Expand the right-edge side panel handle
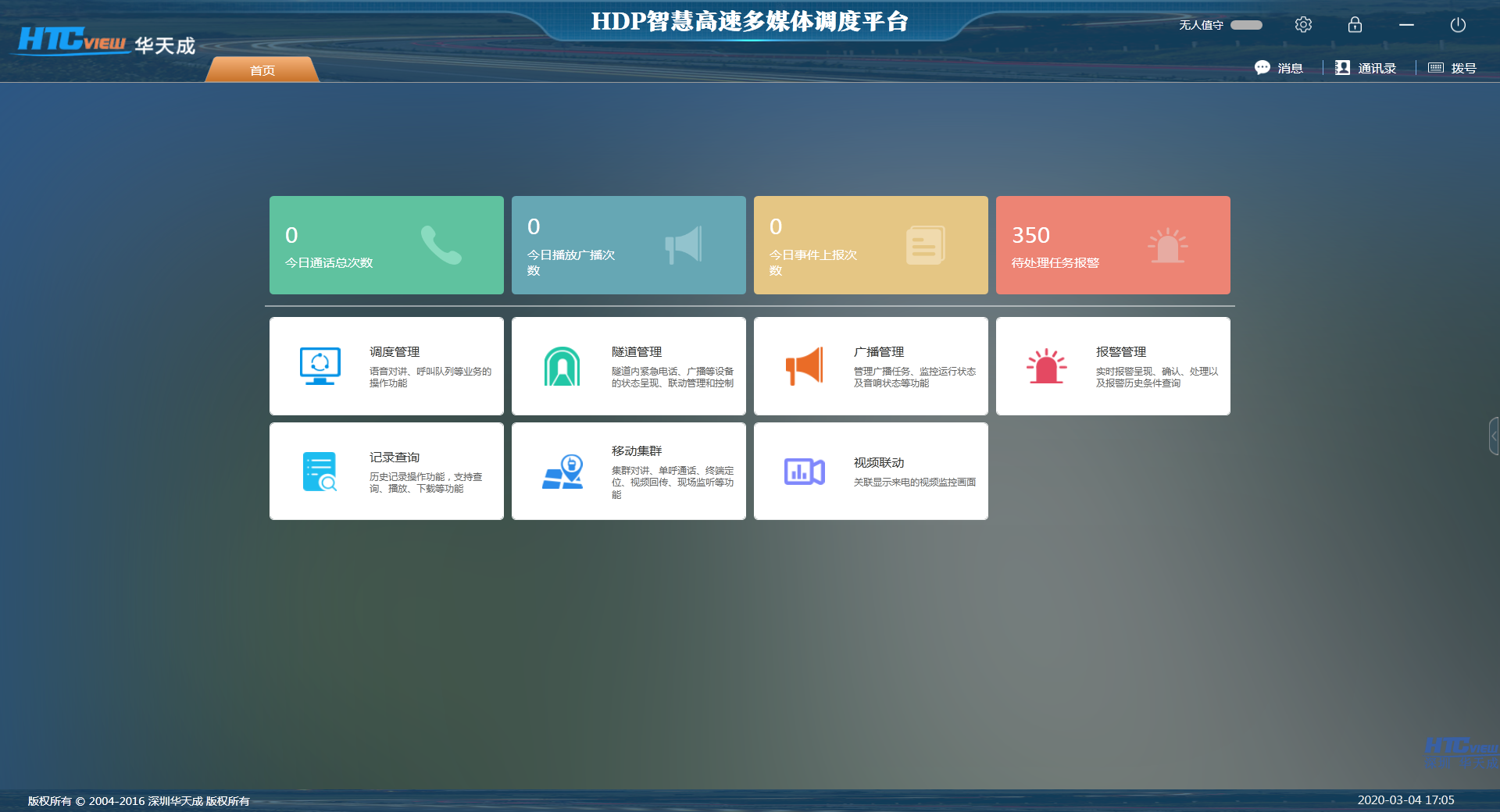 click(1494, 436)
